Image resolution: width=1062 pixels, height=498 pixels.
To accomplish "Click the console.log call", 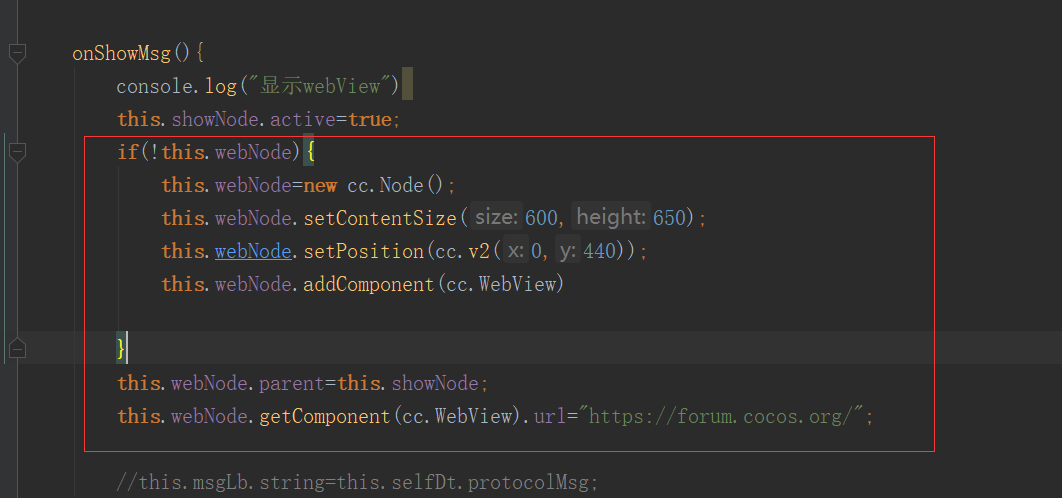I will point(176,87).
